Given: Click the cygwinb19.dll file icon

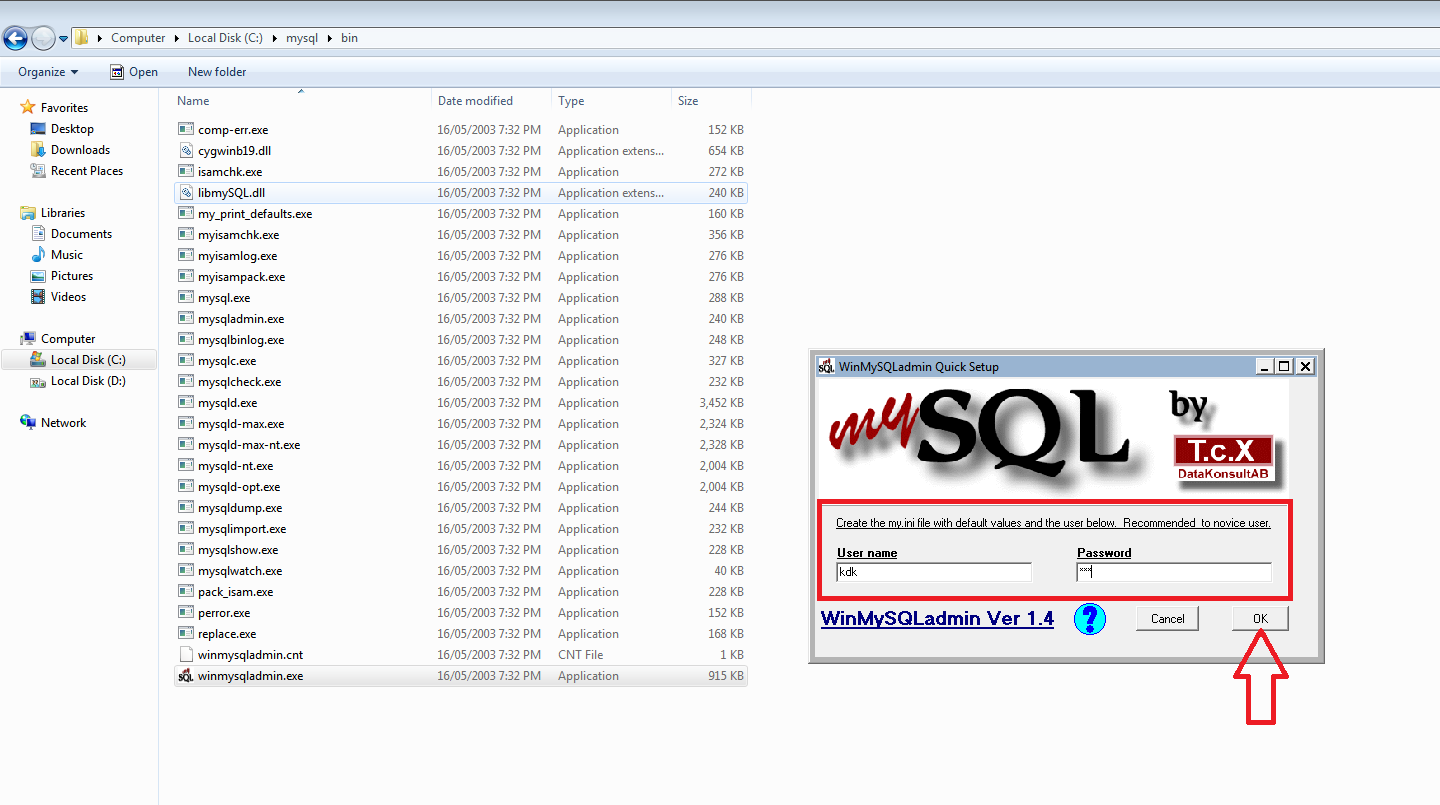Looking at the screenshot, I should (x=185, y=151).
